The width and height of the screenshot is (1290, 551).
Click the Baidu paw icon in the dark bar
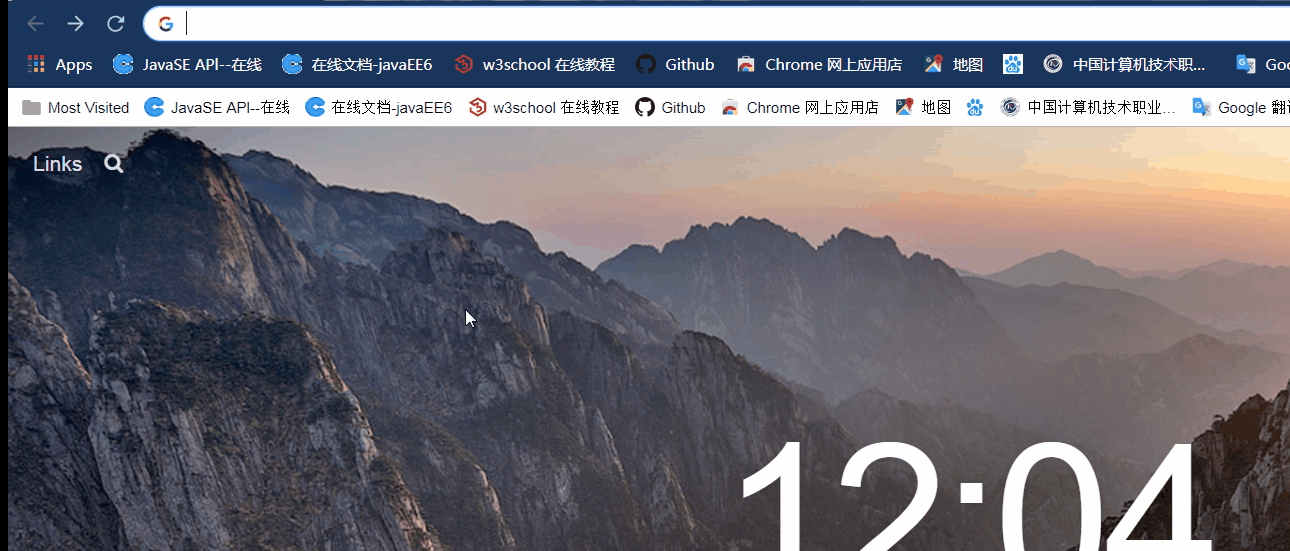click(1014, 64)
